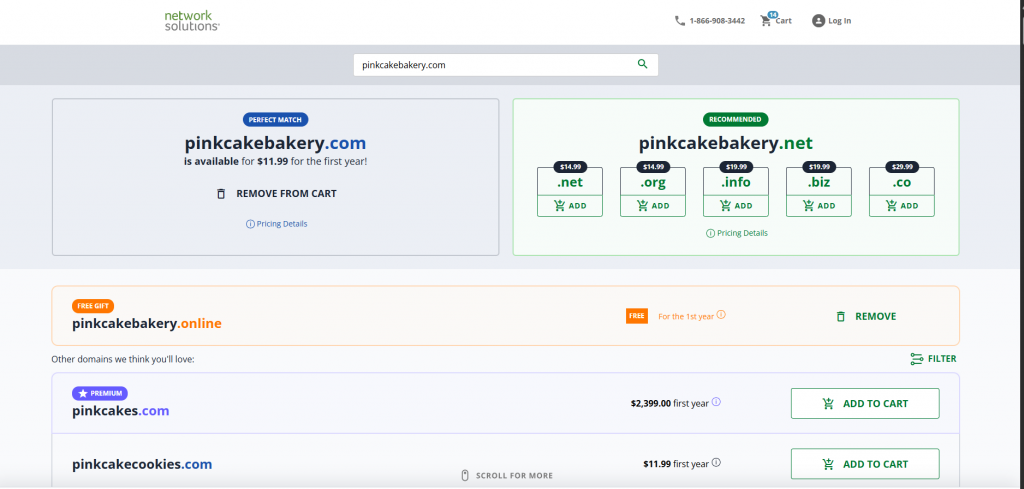Click the pinkcakebakery.com heading
Image resolution: width=1024 pixels, height=489 pixels.
coord(275,143)
